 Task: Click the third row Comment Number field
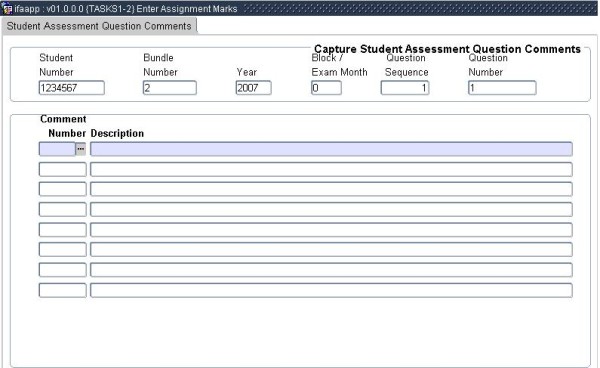pyautogui.click(x=63, y=189)
